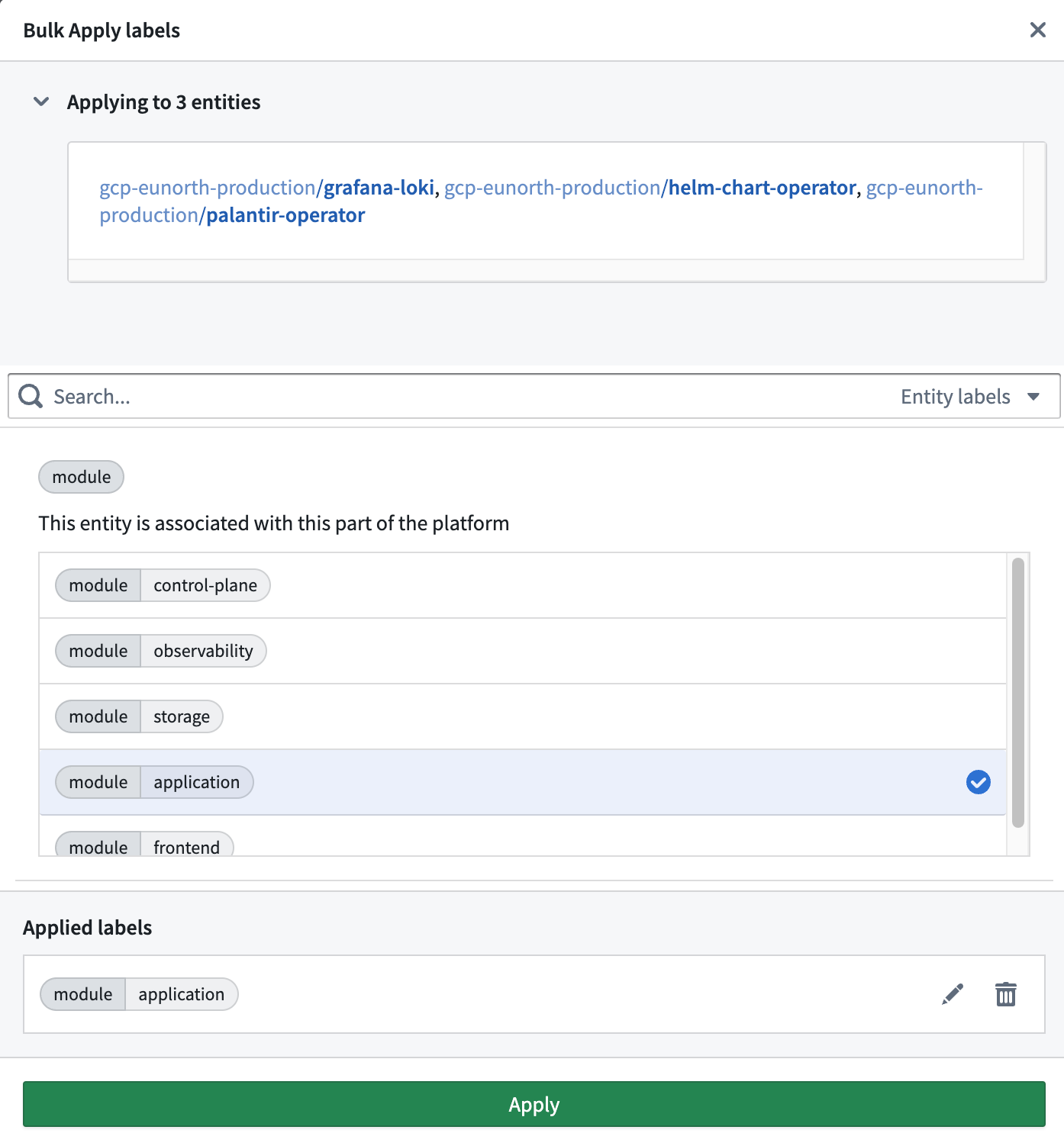The image size is (1064, 1146).
Task: Deselect the module application label row
Action: 523,782
